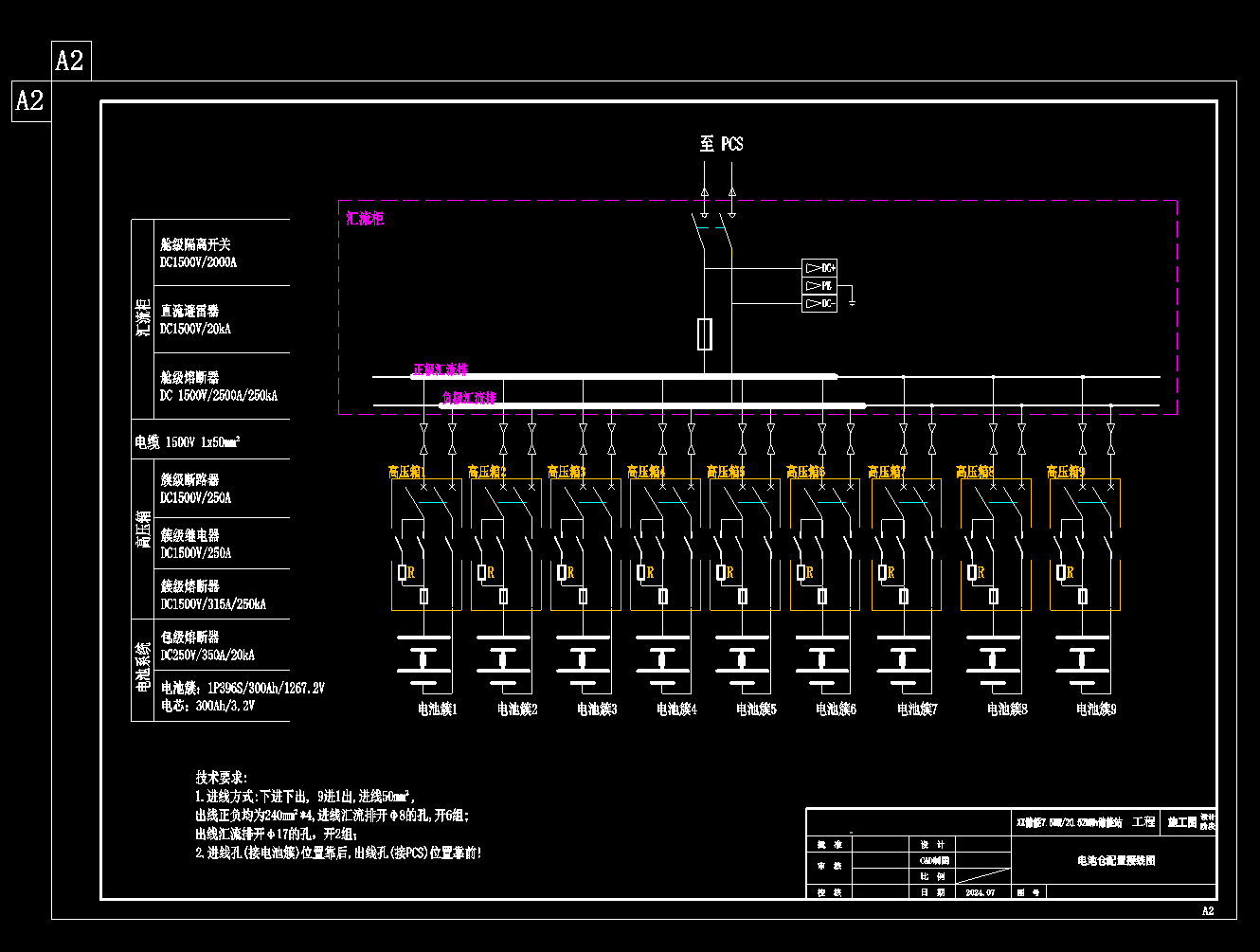This screenshot has width=1260, height=952.
Task: Click the DC+ terminal block
Action: [x=819, y=268]
